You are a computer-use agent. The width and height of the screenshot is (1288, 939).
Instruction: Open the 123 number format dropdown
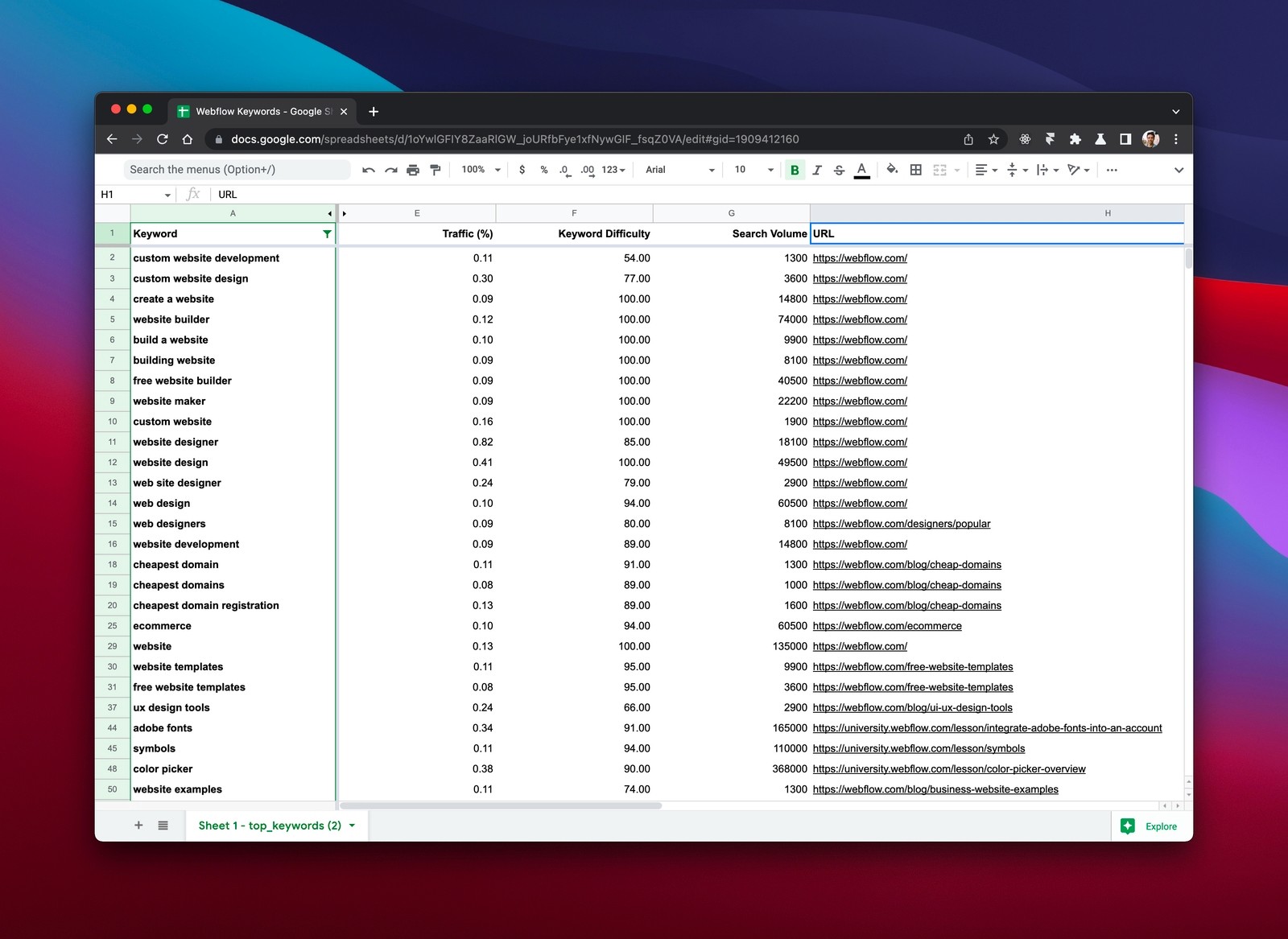[613, 170]
